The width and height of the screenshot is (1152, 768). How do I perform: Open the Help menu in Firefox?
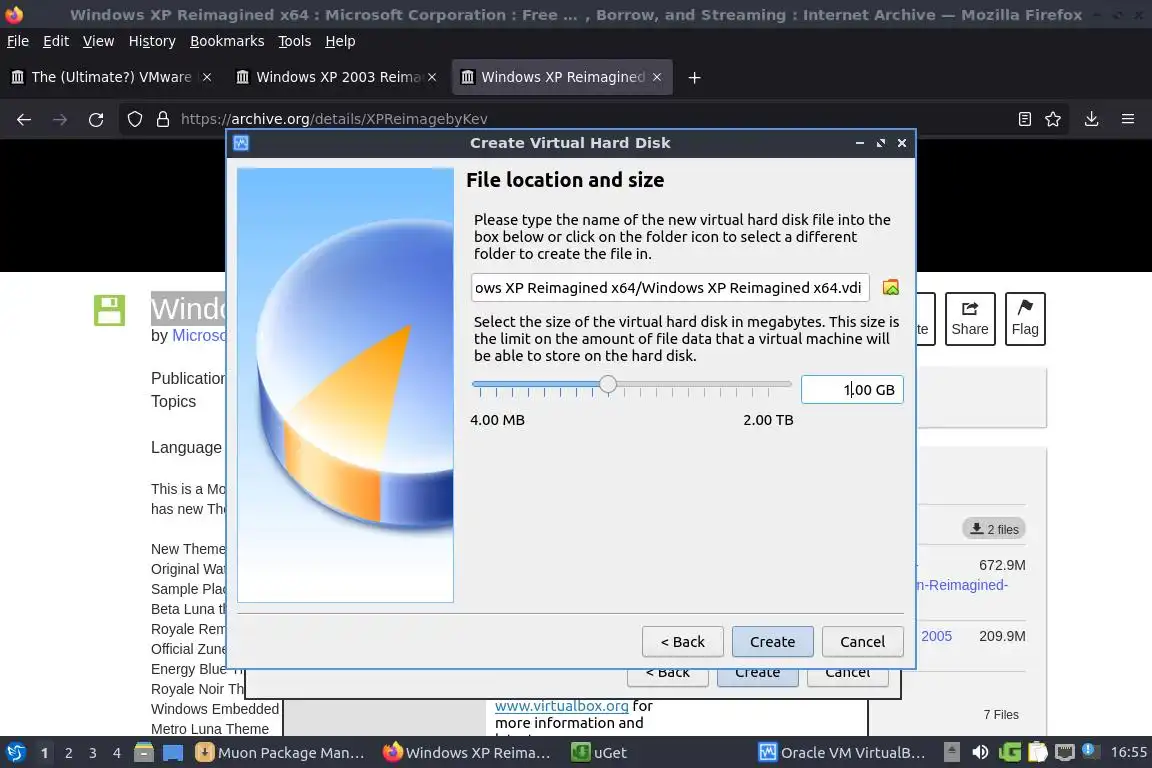[340, 41]
